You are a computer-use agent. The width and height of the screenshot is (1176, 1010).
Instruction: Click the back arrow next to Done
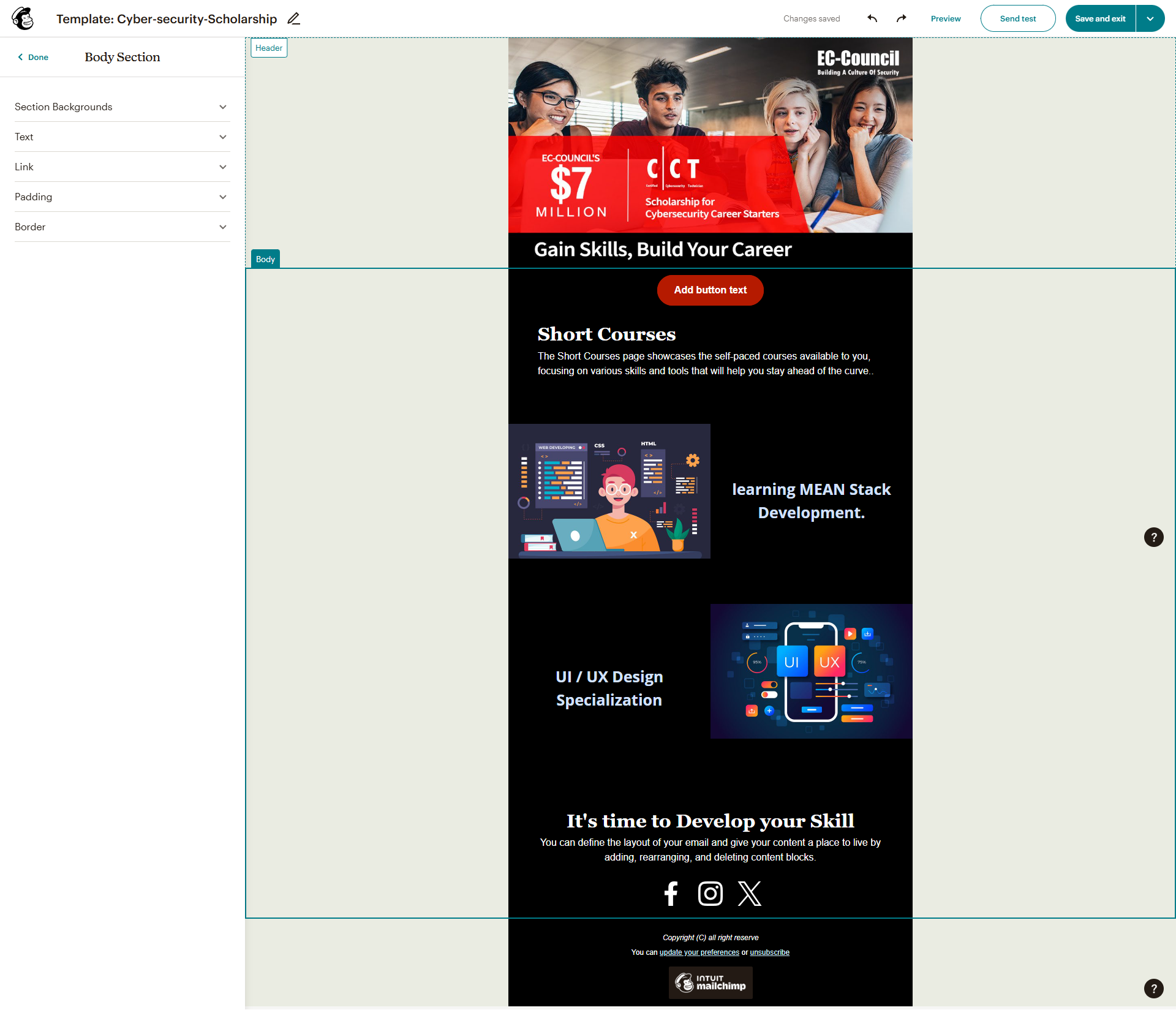click(x=20, y=56)
